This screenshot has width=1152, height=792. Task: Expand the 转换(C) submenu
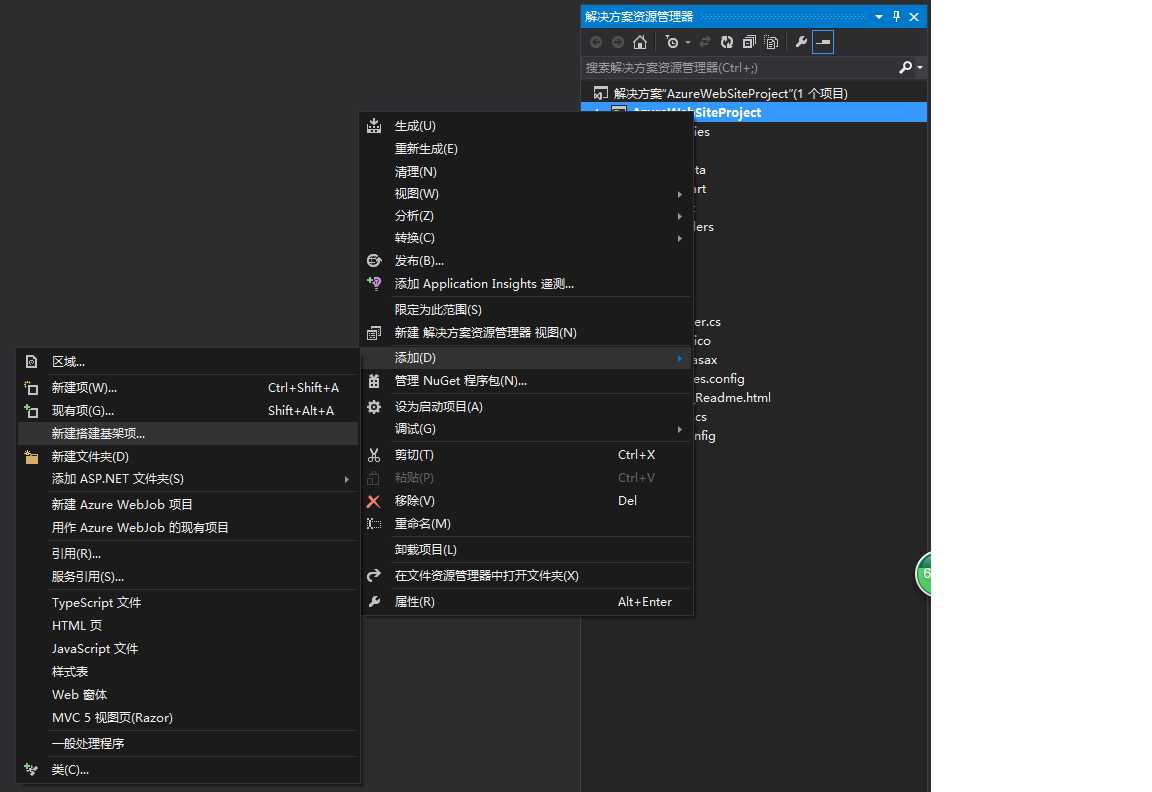pyautogui.click(x=528, y=237)
